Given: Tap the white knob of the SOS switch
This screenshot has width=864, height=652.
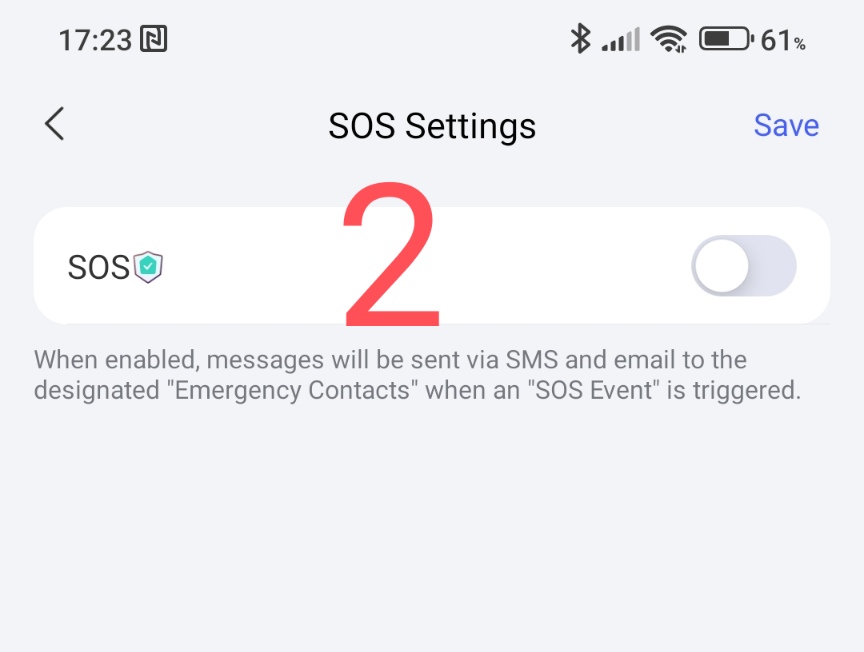Looking at the screenshot, I should click(x=722, y=266).
